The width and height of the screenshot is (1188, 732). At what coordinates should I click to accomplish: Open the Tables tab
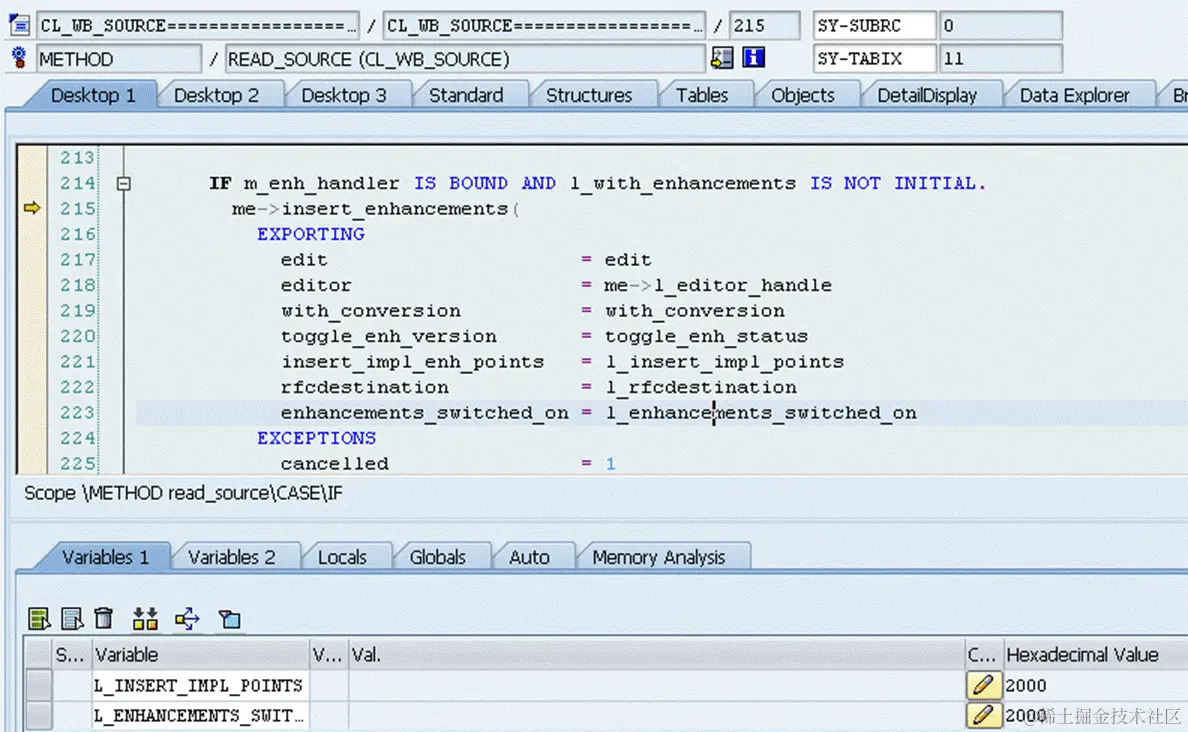point(702,95)
